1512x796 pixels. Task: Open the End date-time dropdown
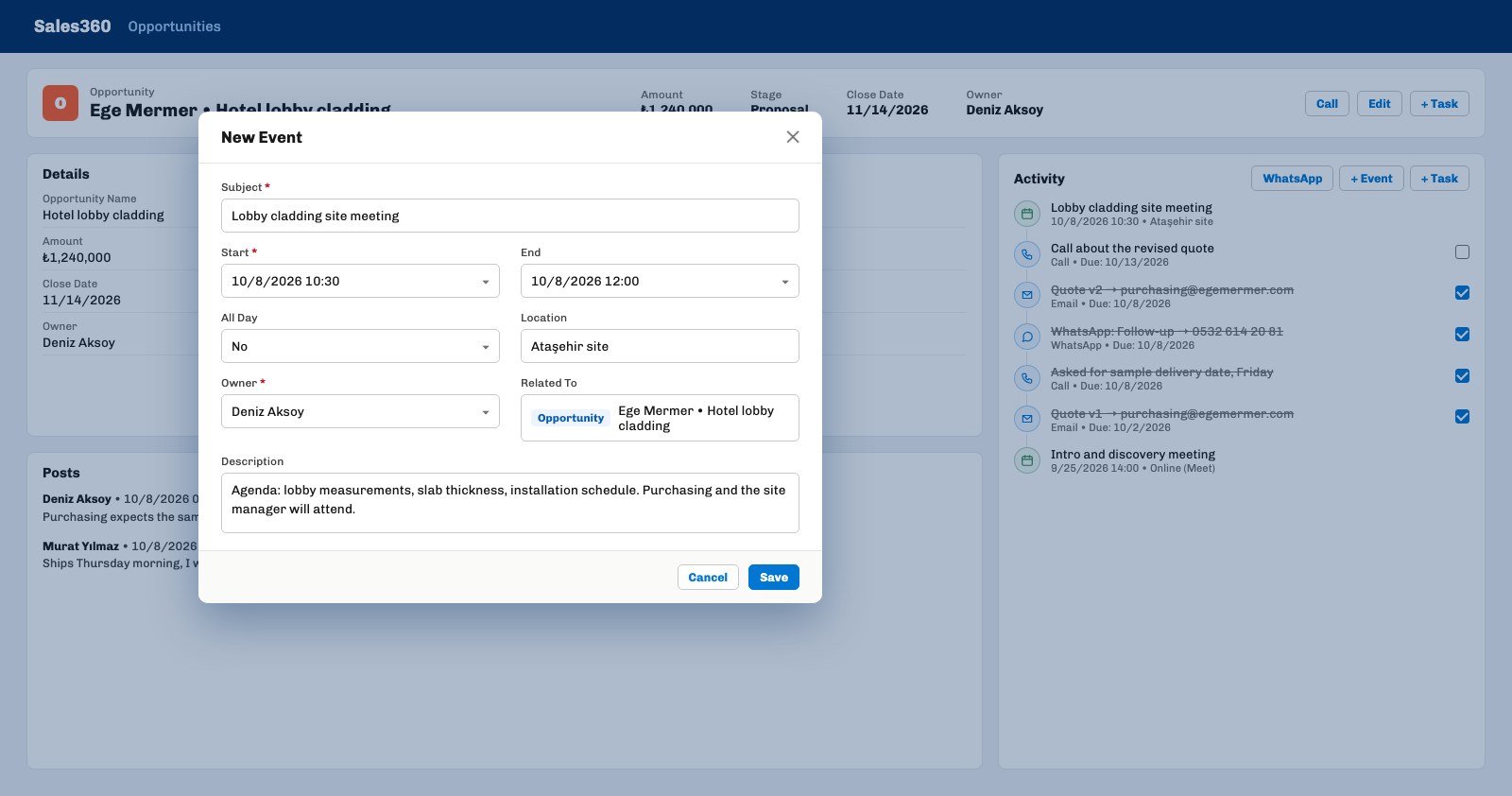point(660,281)
